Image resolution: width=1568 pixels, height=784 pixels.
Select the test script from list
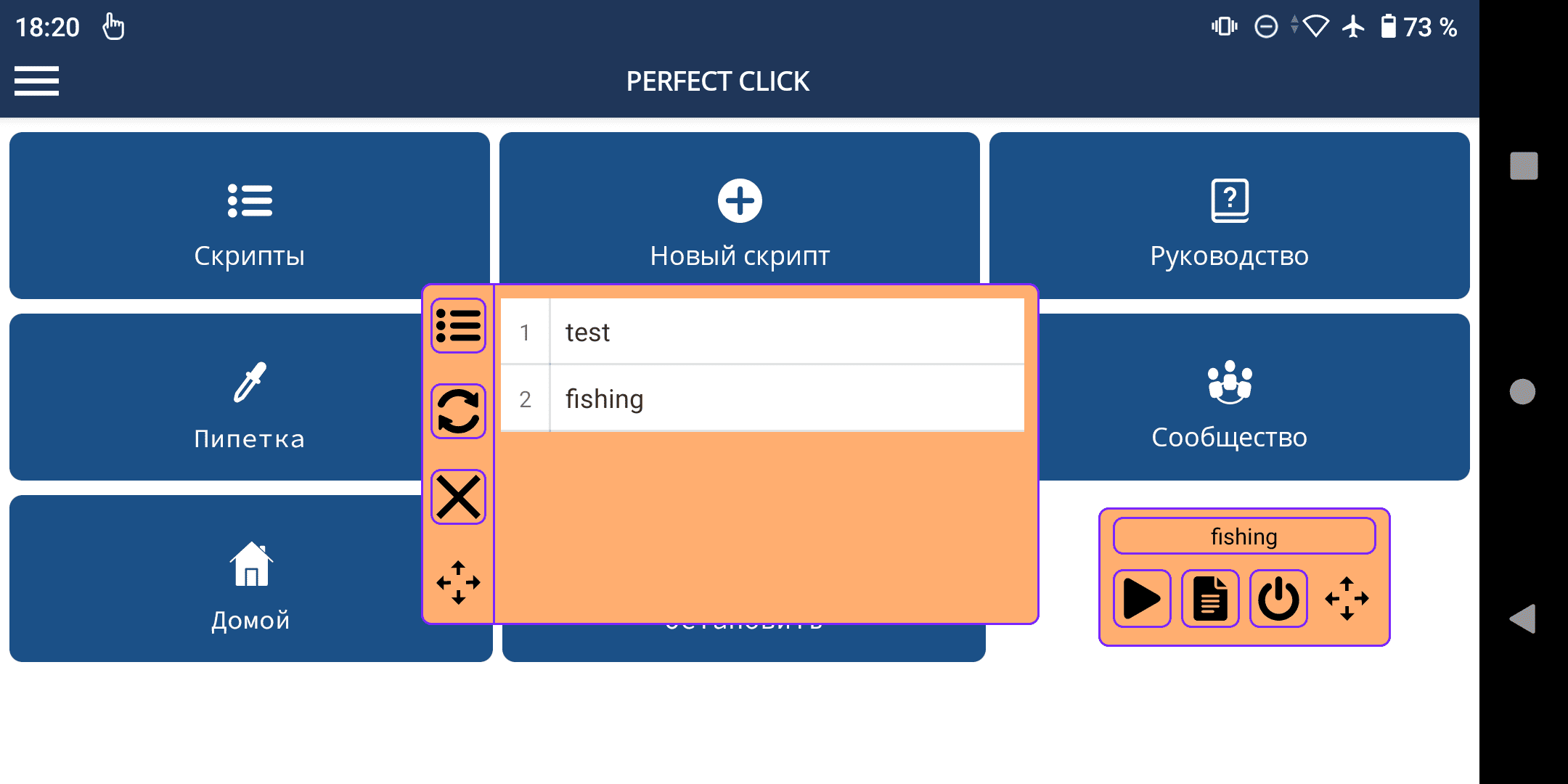[x=762, y=332]
